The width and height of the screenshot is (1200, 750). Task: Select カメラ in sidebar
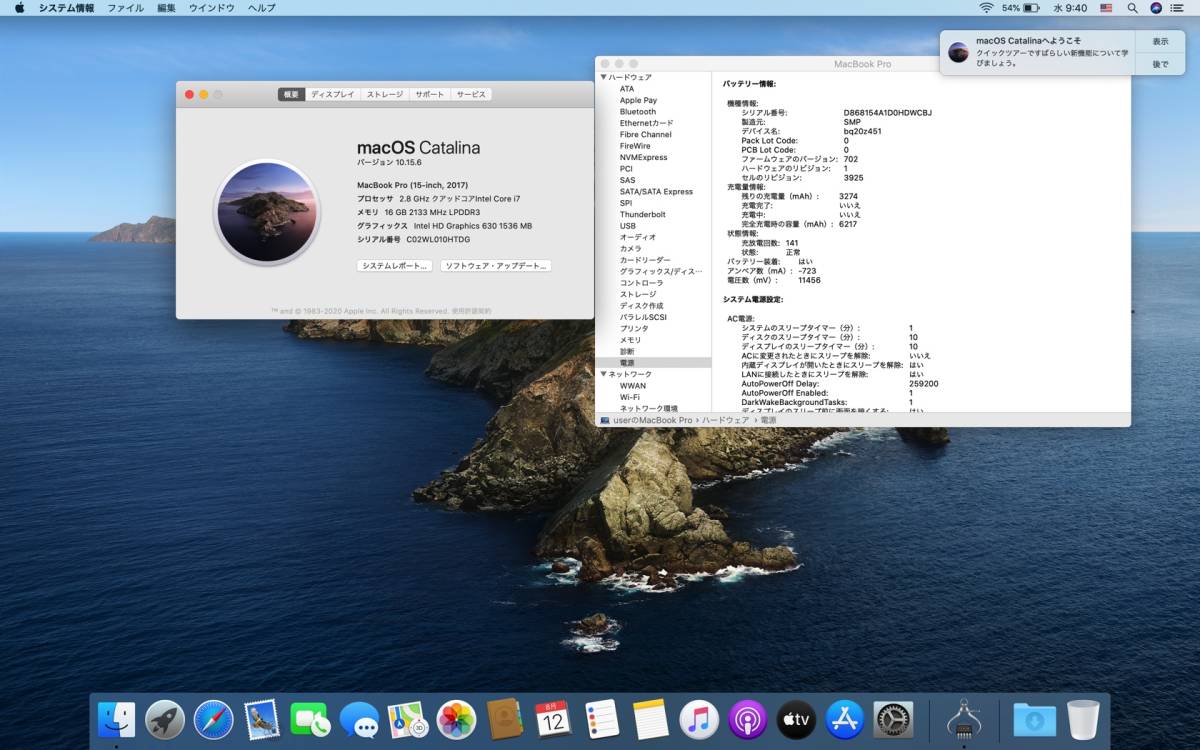click(631, 248)
